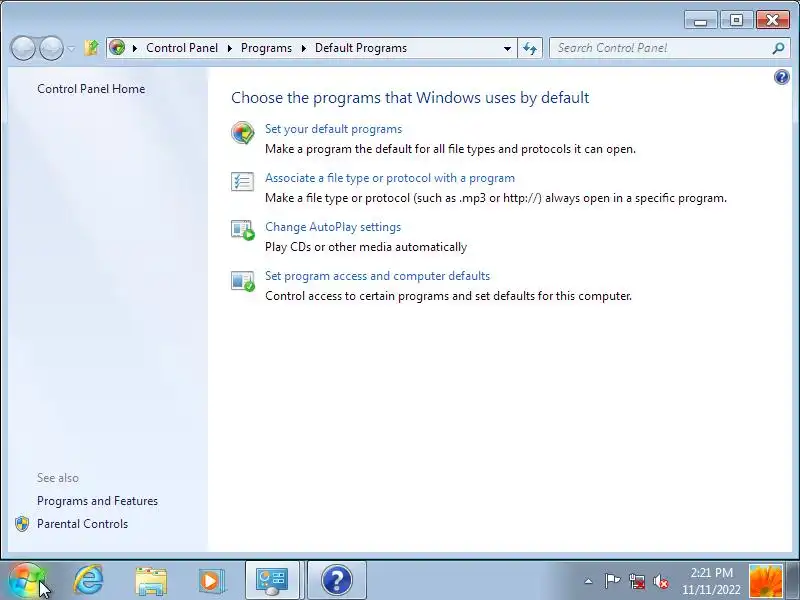Image resolution: width=800 pixels, height=600 pixels.
Task: Click the Set your default programs icon
Action: click(242, 133)
